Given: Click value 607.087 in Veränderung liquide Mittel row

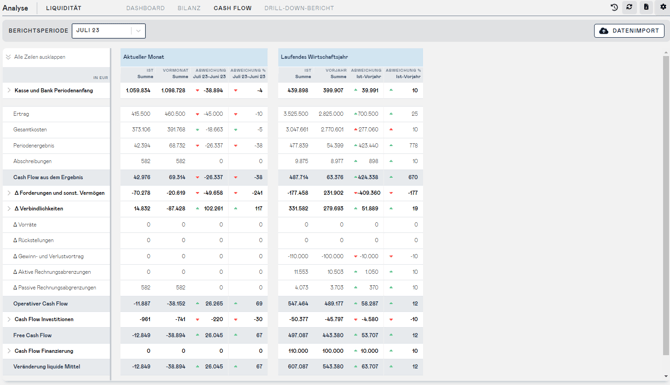Looking at the screenshot, I should [x=298, y=367].
